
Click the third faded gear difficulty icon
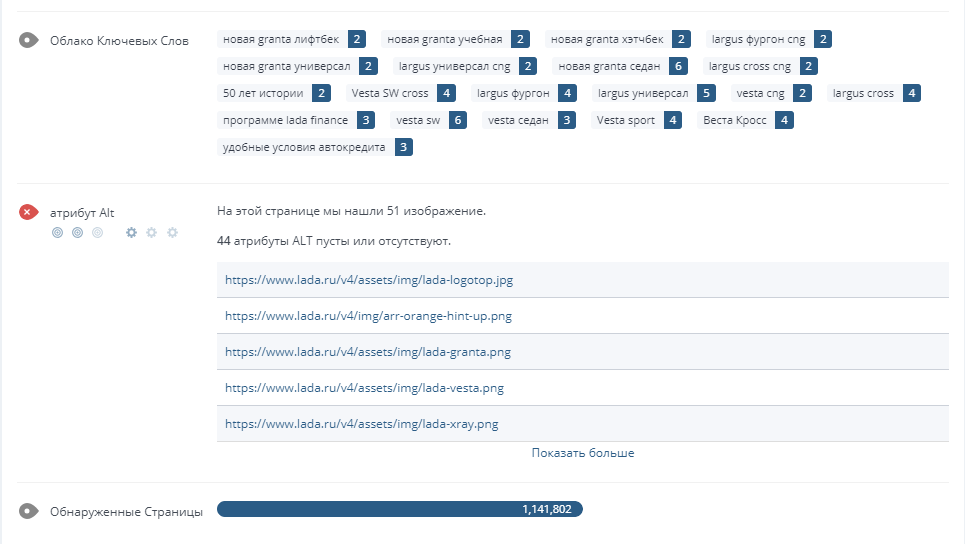point(172,233)
